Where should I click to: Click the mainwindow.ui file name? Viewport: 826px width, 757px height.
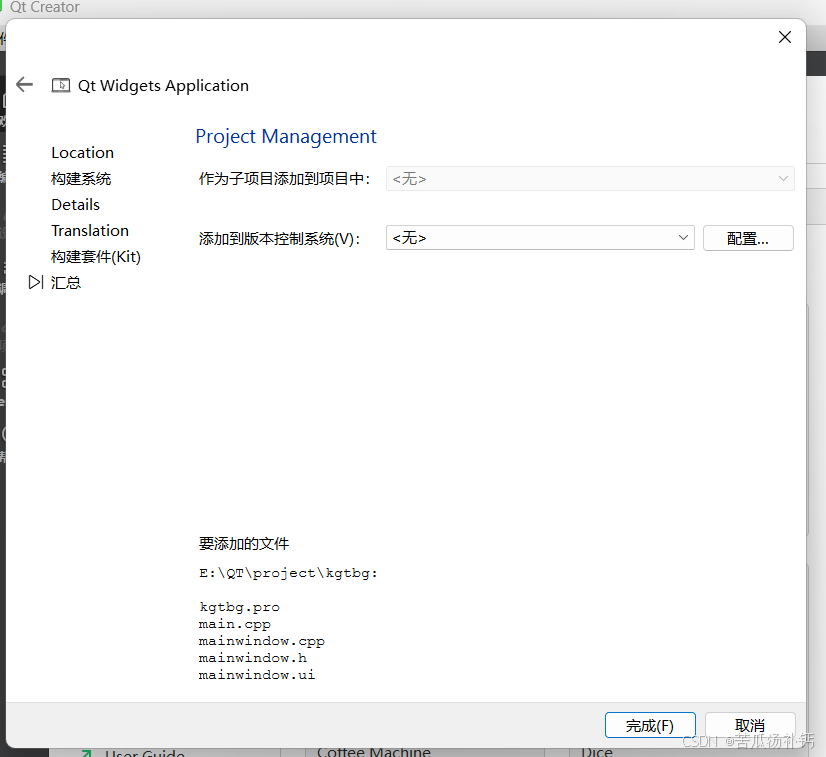257,675
